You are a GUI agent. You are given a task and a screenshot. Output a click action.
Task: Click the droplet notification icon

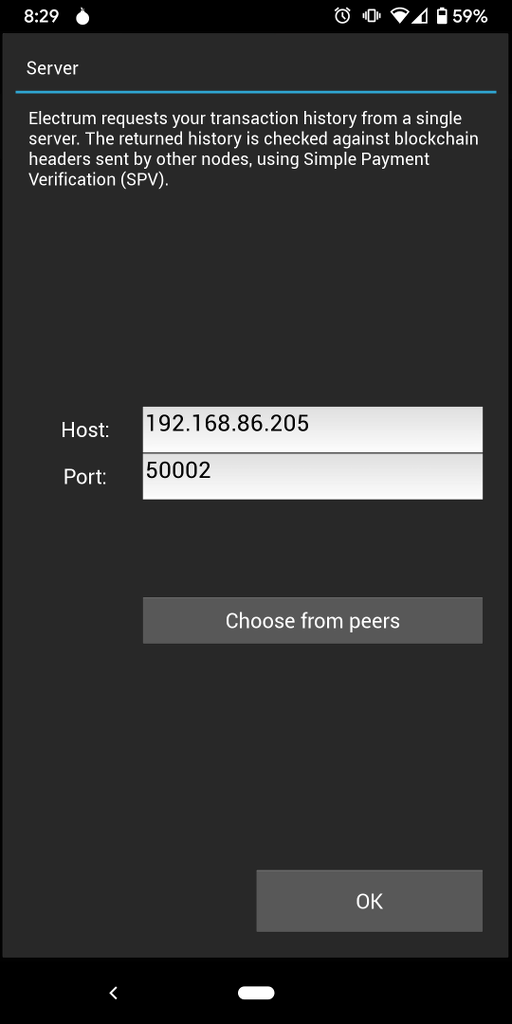[x=82, y=17]
